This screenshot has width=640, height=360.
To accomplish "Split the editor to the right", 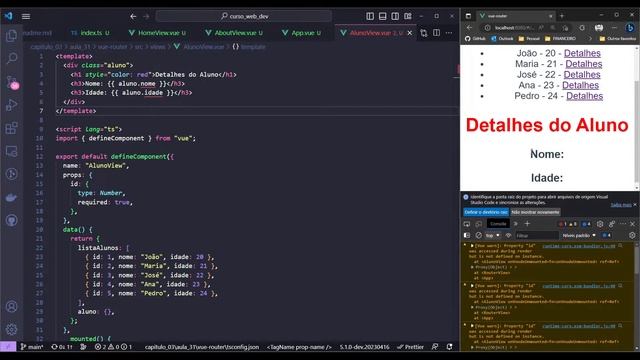I will (436, 33).
